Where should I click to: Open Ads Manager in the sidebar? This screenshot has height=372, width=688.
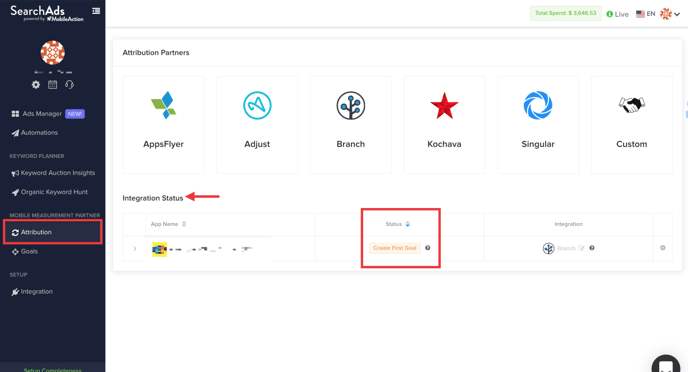42,114
